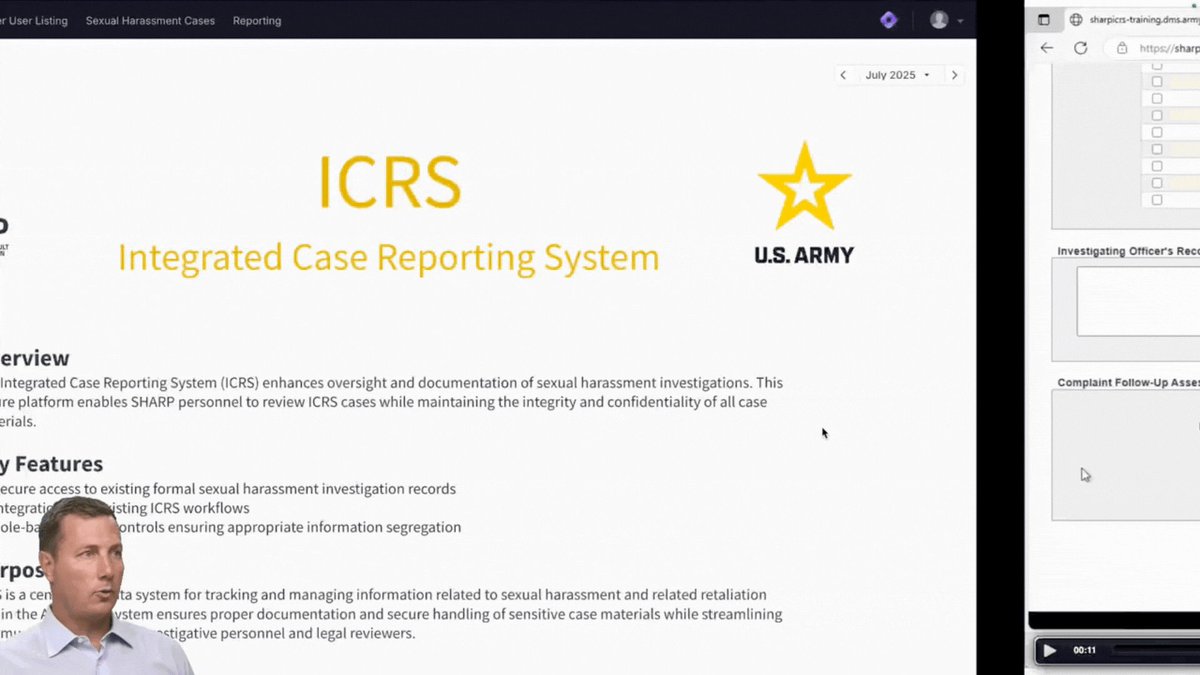This screenshot has height=675, width=1200.
Task: Open the User Listing menu item
Action: pos(34,20)
